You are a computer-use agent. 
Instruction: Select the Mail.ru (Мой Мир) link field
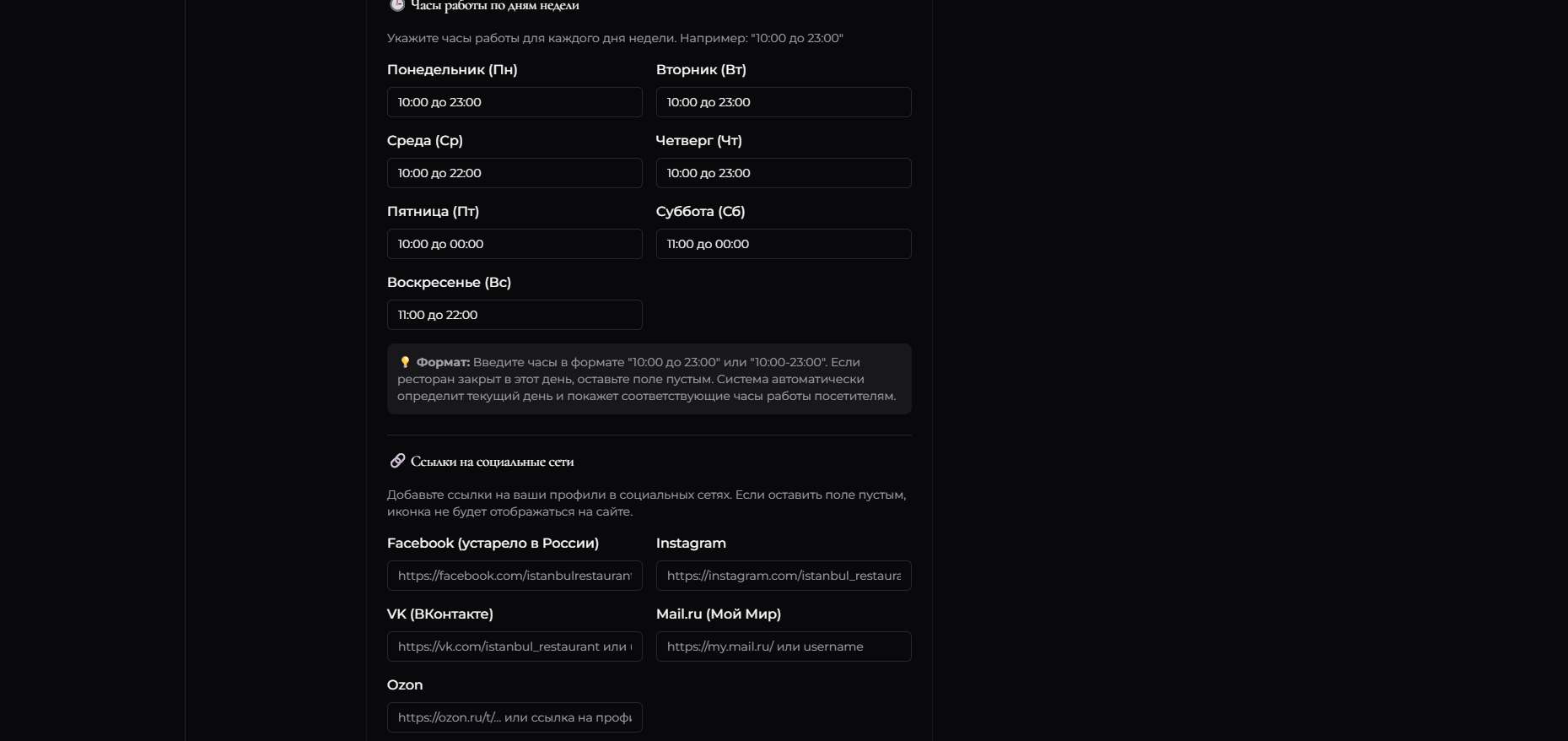[783, 646]
